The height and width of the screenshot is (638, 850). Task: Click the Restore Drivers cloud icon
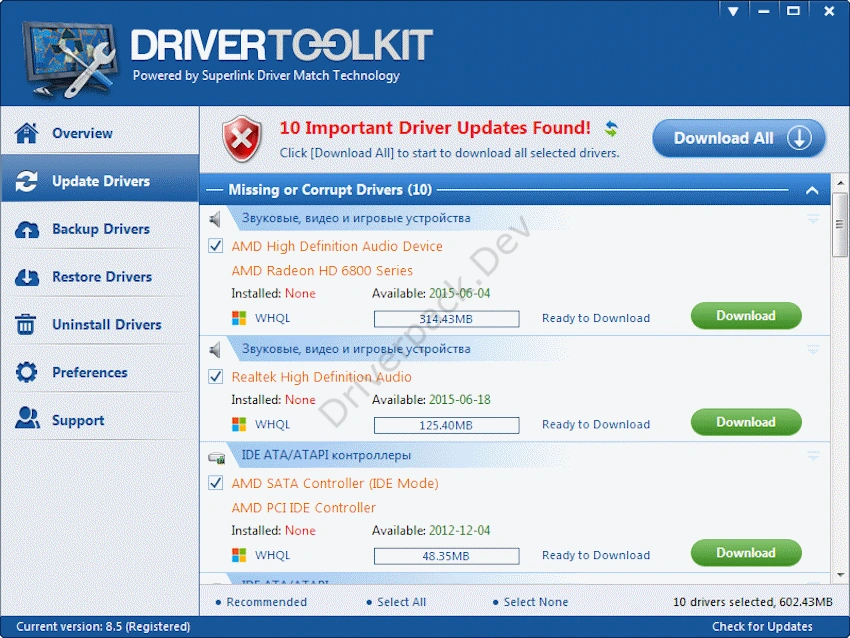coord(27,277)
